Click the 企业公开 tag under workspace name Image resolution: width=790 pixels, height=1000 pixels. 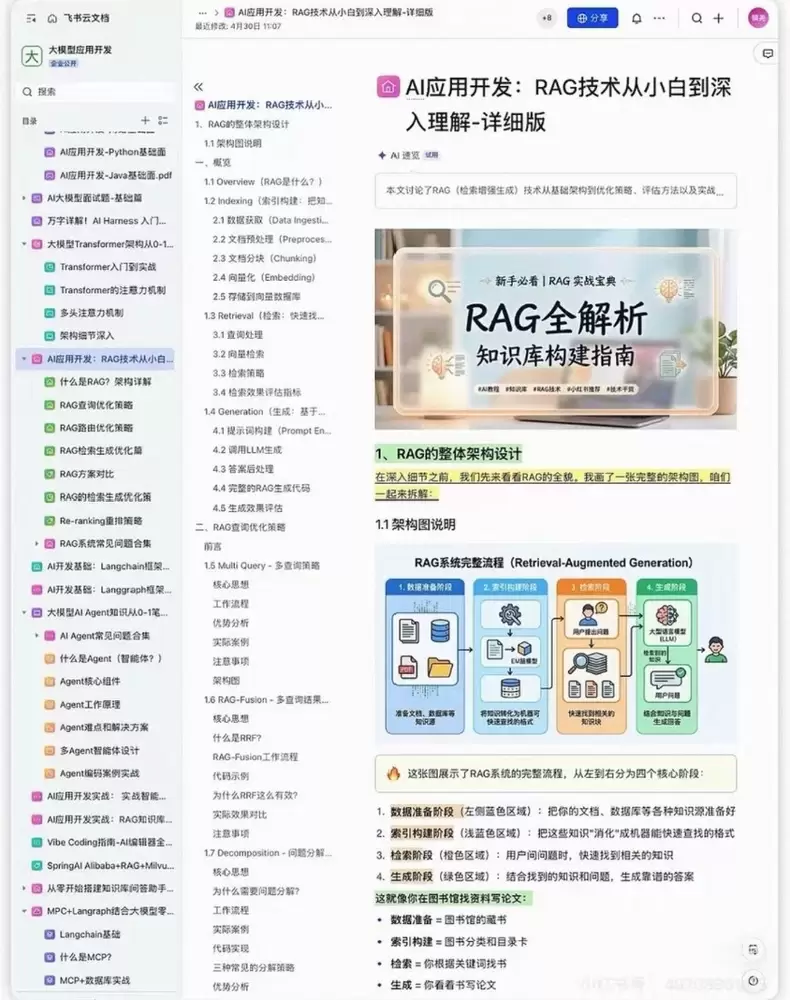pos(63,64)
